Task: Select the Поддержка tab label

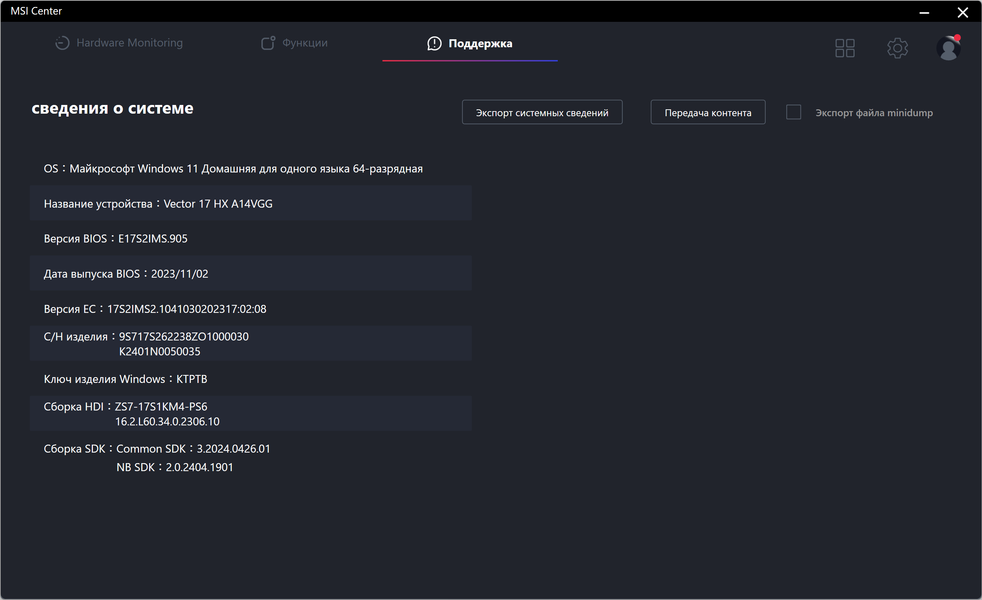Action: [480, 44]
